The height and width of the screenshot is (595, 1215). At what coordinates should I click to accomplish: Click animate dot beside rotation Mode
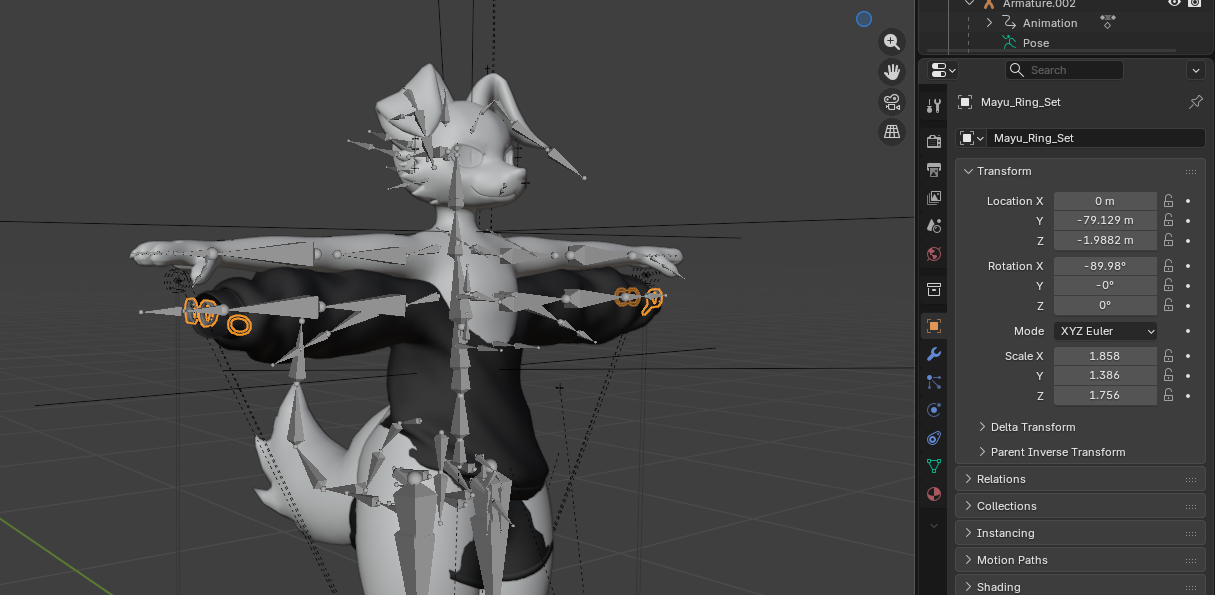[x=1188, y=331]
